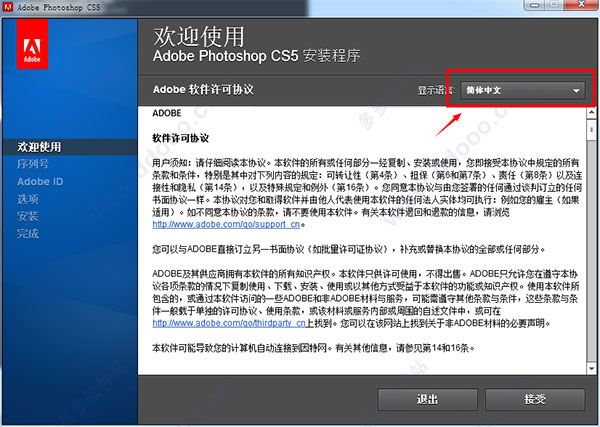600x427 pixels.
Task: Select the 安装 step in the sidebar
Action: pyautogui.click(x=27, y=216)
